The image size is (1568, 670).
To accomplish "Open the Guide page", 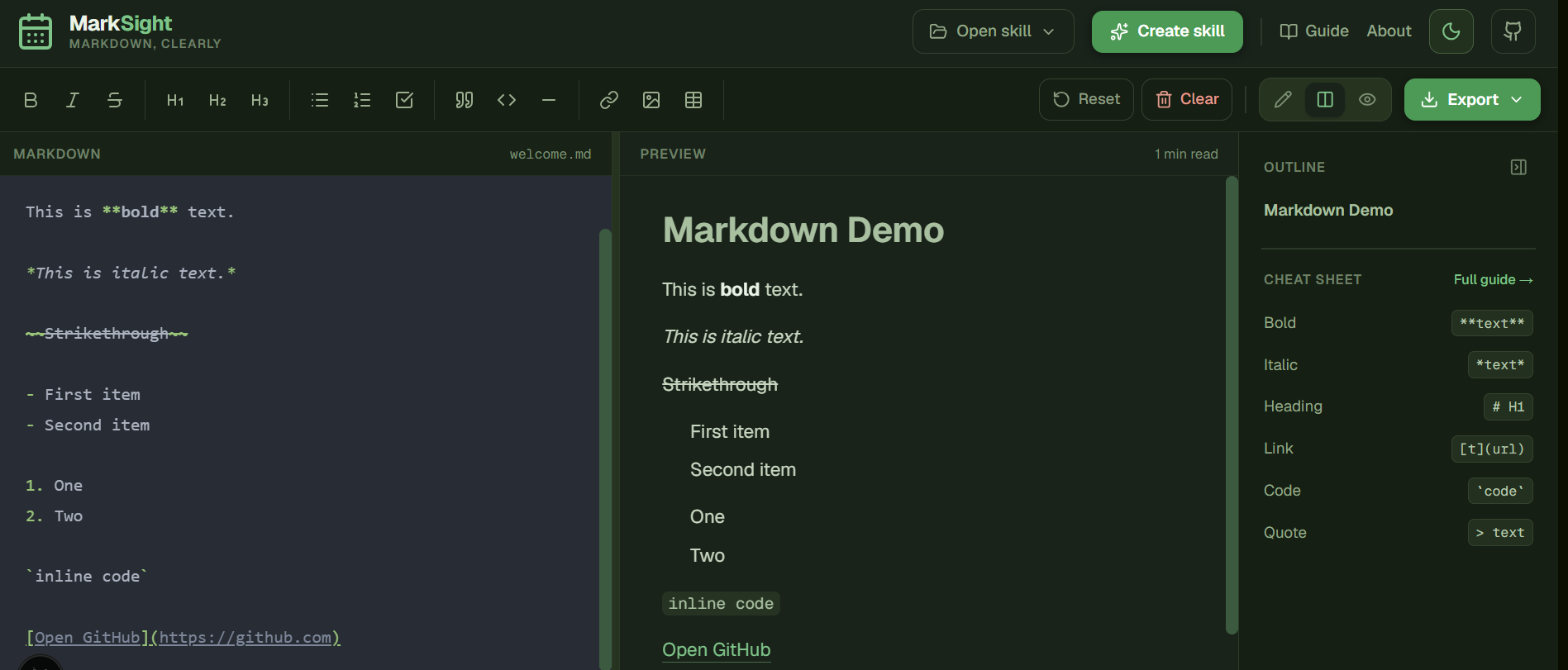I will (x=1314, y=31).
